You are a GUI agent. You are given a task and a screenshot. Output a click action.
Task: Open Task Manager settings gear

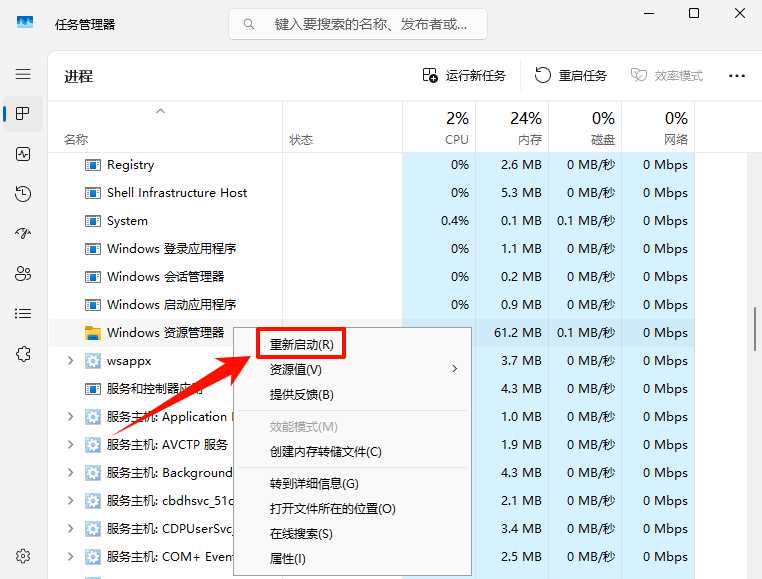23,556
